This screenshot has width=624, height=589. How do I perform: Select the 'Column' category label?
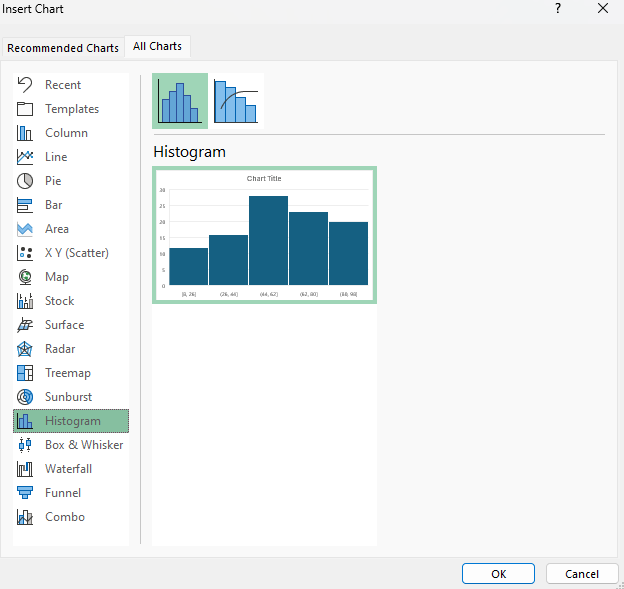[66, 133]
